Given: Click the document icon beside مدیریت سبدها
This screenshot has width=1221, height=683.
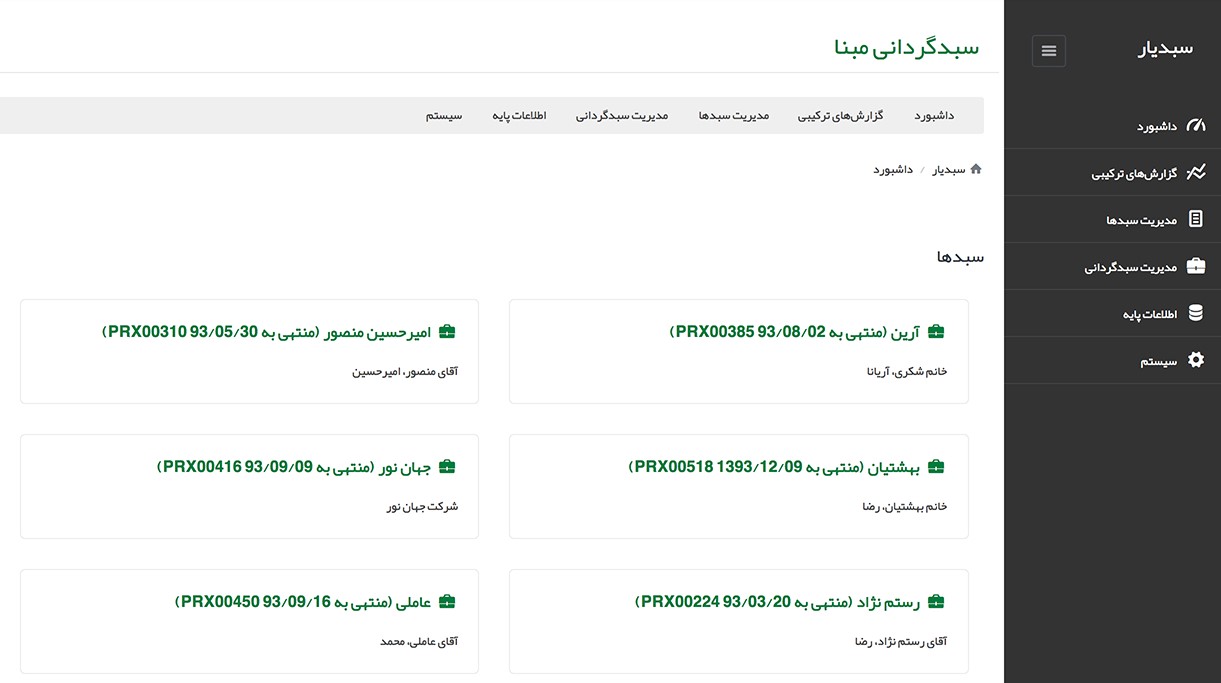Looking at the screenshot, I should [1196, 219].
